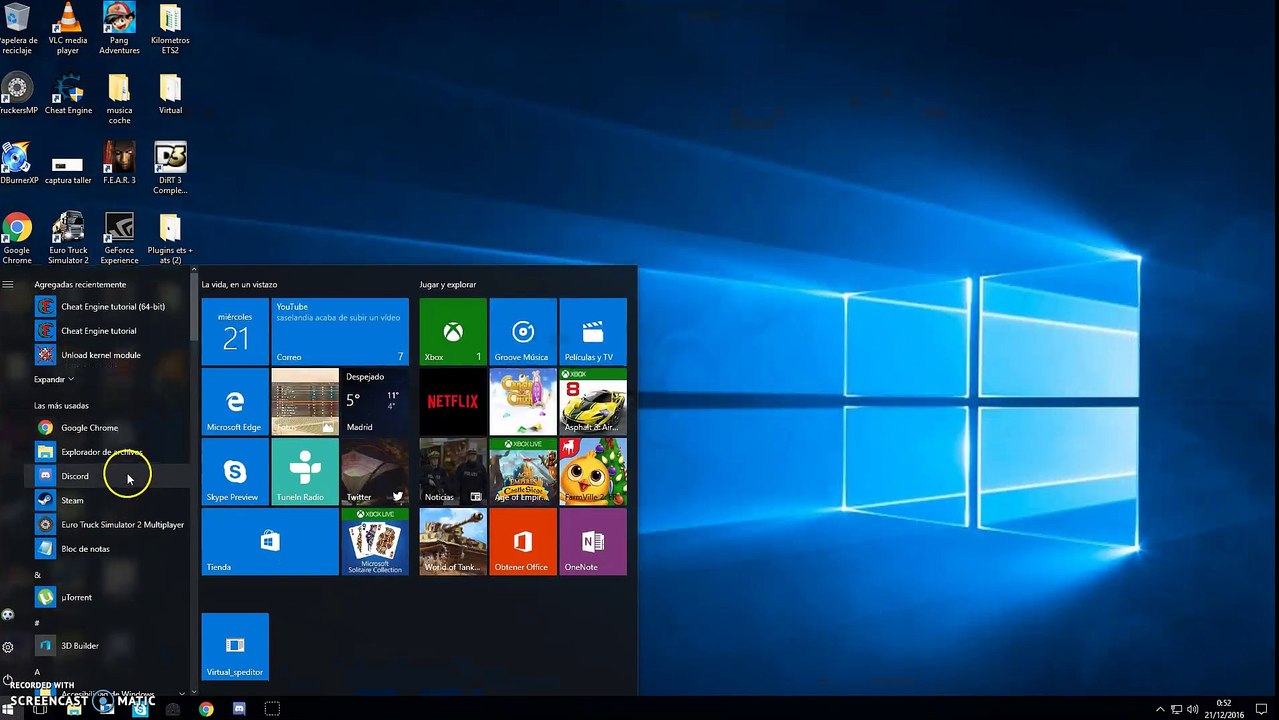Open the Películas y TV tile
Screen dimensions: 1279x720
click(593, 332)
